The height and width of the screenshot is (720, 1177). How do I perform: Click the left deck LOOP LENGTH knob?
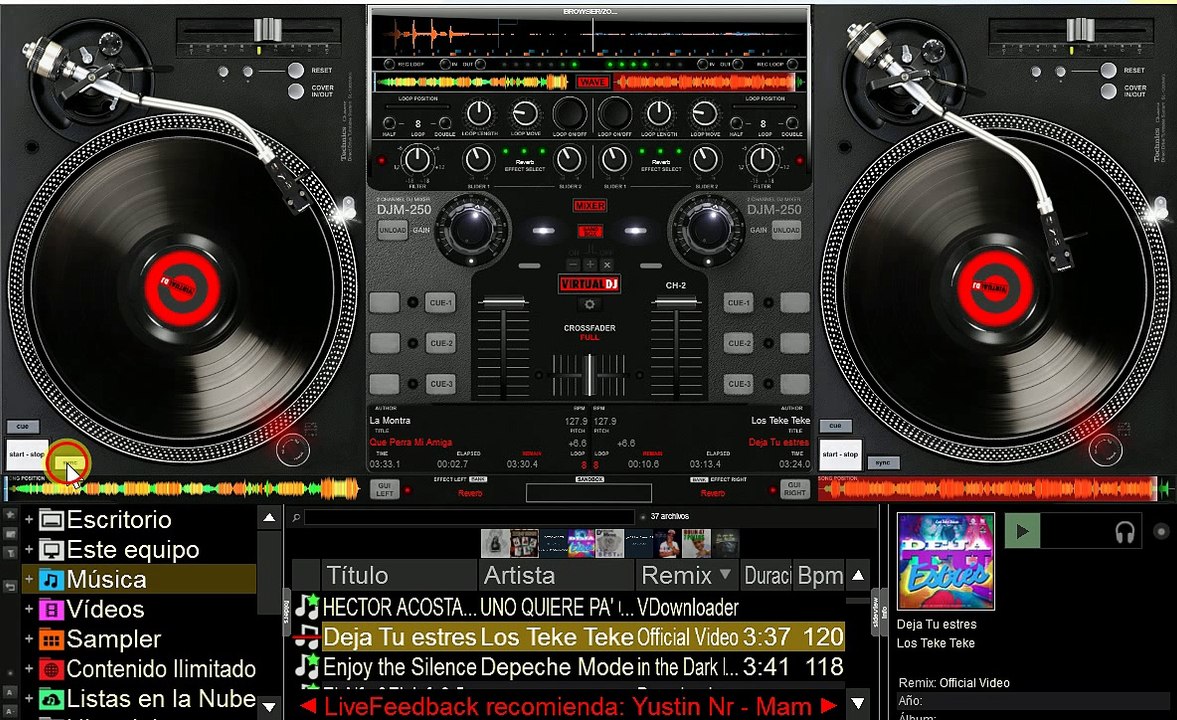[479, 114]
